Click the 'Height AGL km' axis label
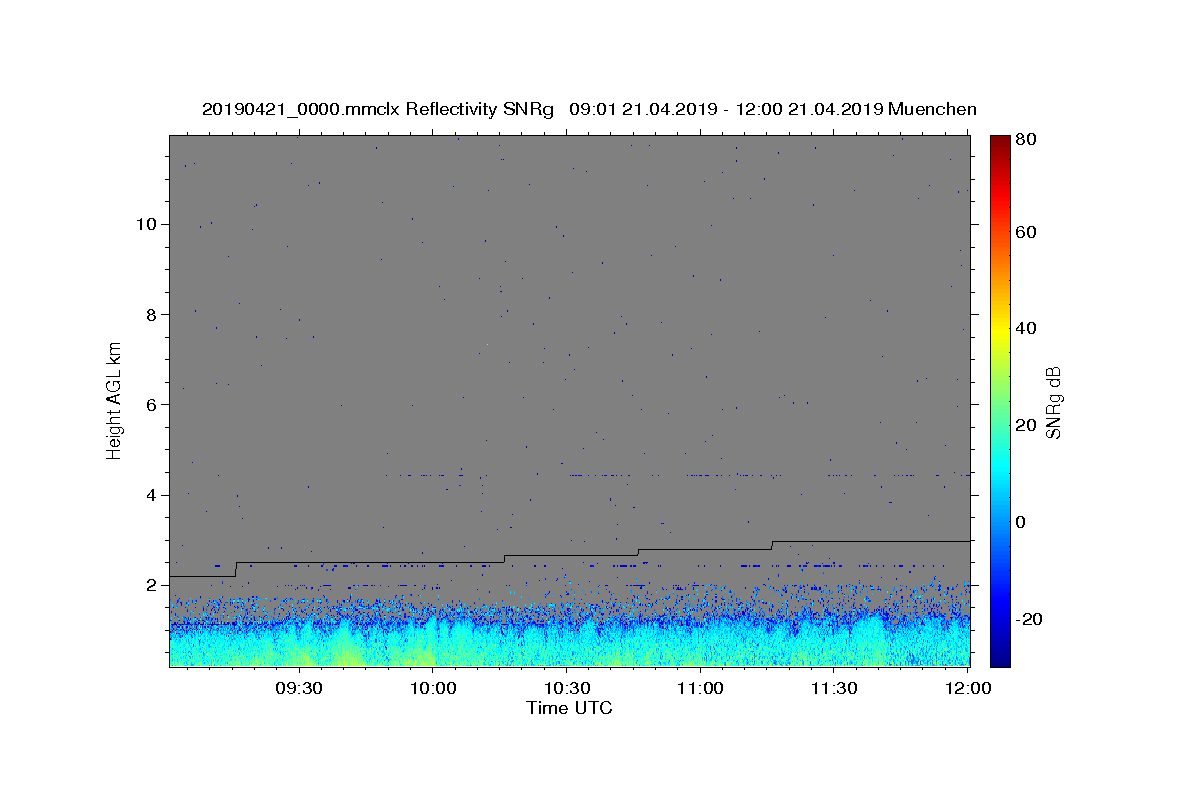 [x=115, y=400]
